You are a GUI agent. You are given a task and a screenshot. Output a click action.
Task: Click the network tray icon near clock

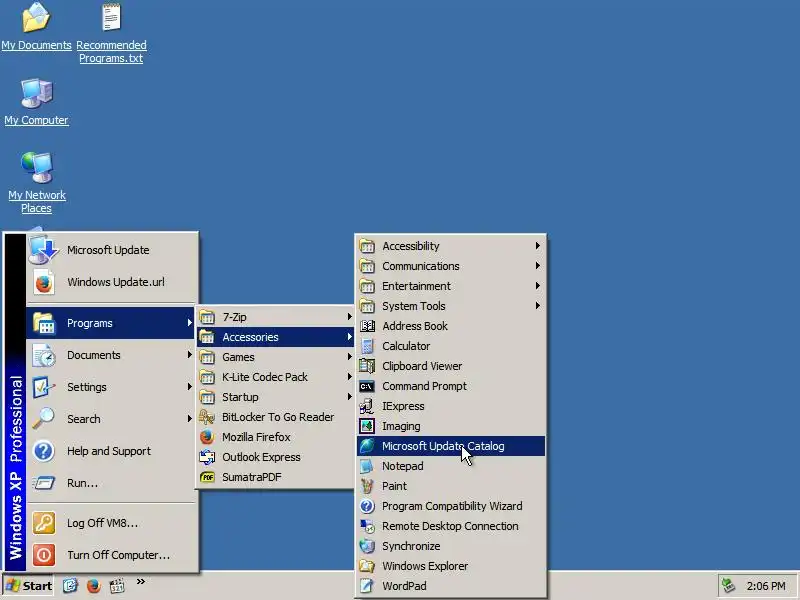[x=728, y=586]
